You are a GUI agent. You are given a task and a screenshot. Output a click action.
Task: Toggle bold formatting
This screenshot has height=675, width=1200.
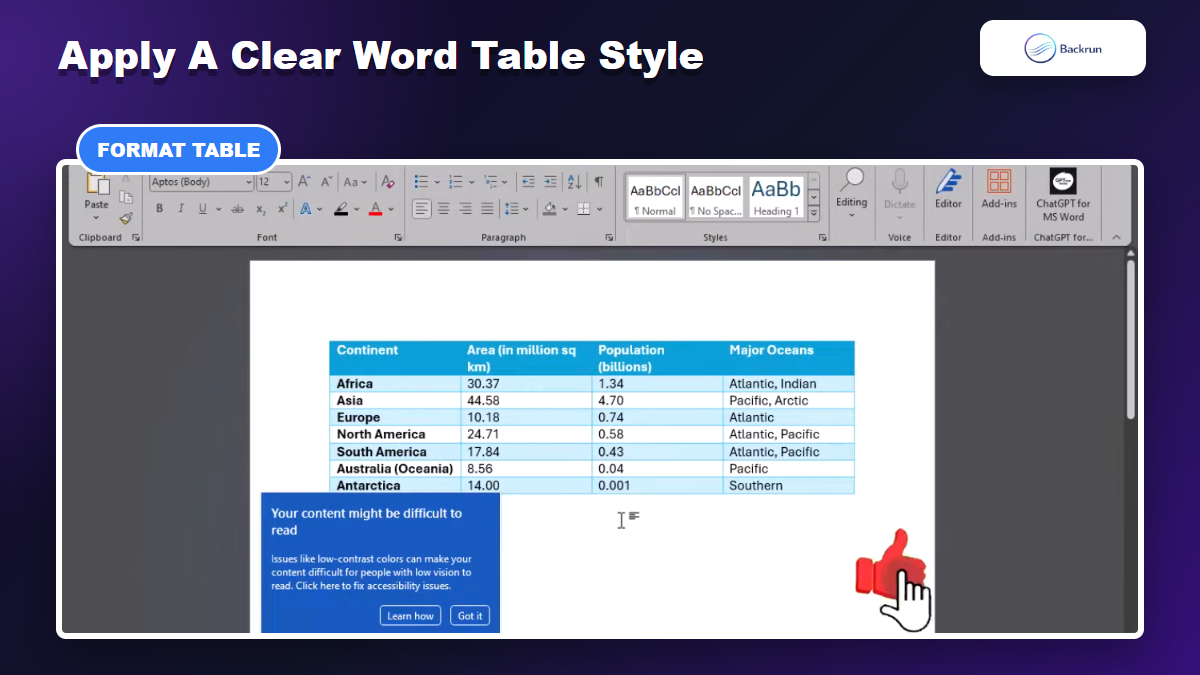(x=159, y=209)
